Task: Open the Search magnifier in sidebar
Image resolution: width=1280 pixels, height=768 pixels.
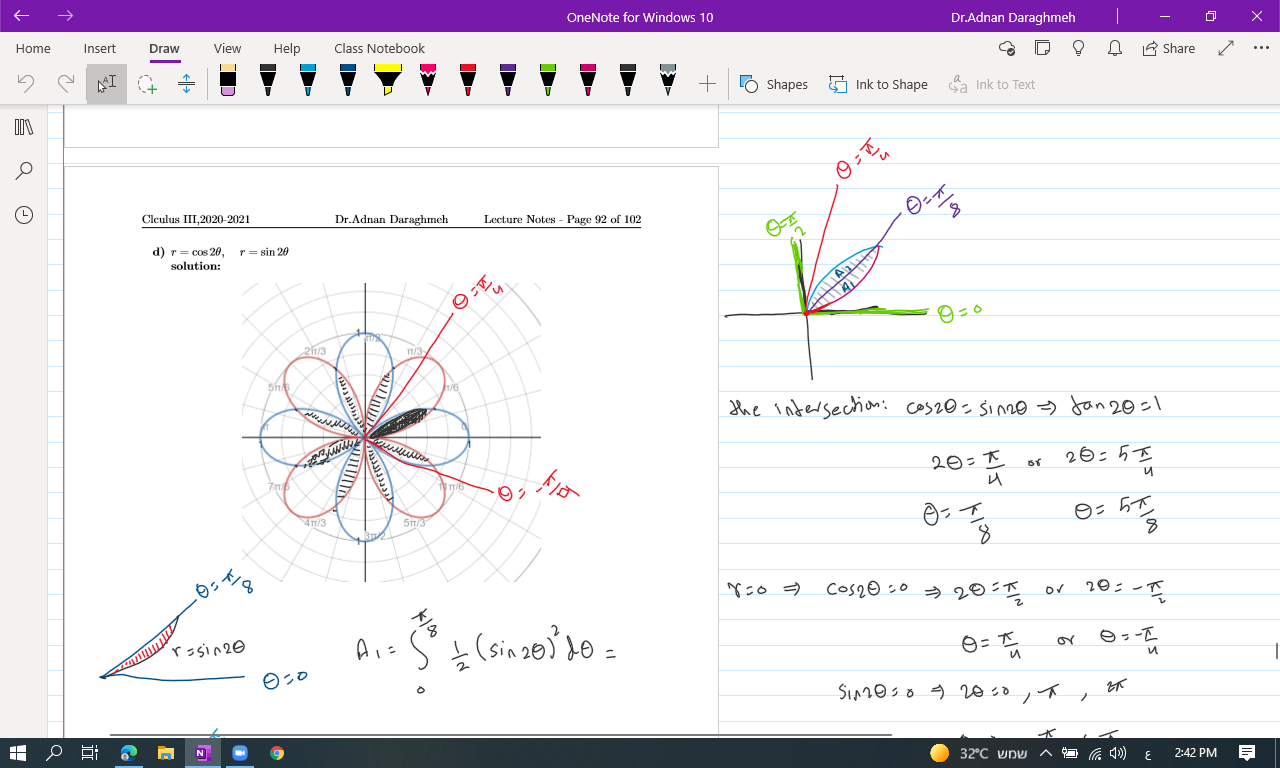Action: click(24, 171)
